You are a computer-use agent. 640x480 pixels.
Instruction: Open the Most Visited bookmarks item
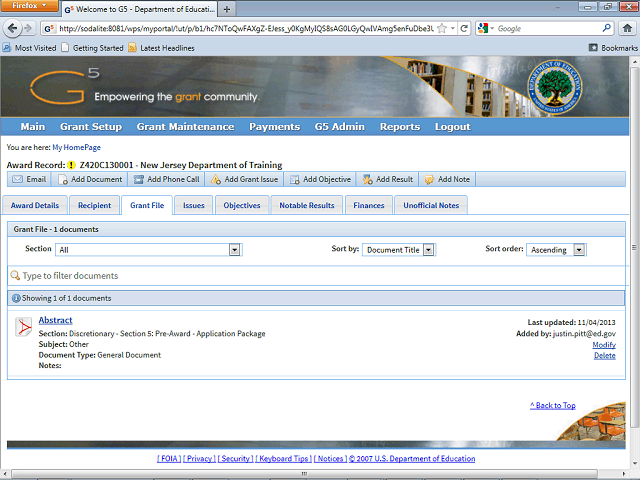click(29, 48)
